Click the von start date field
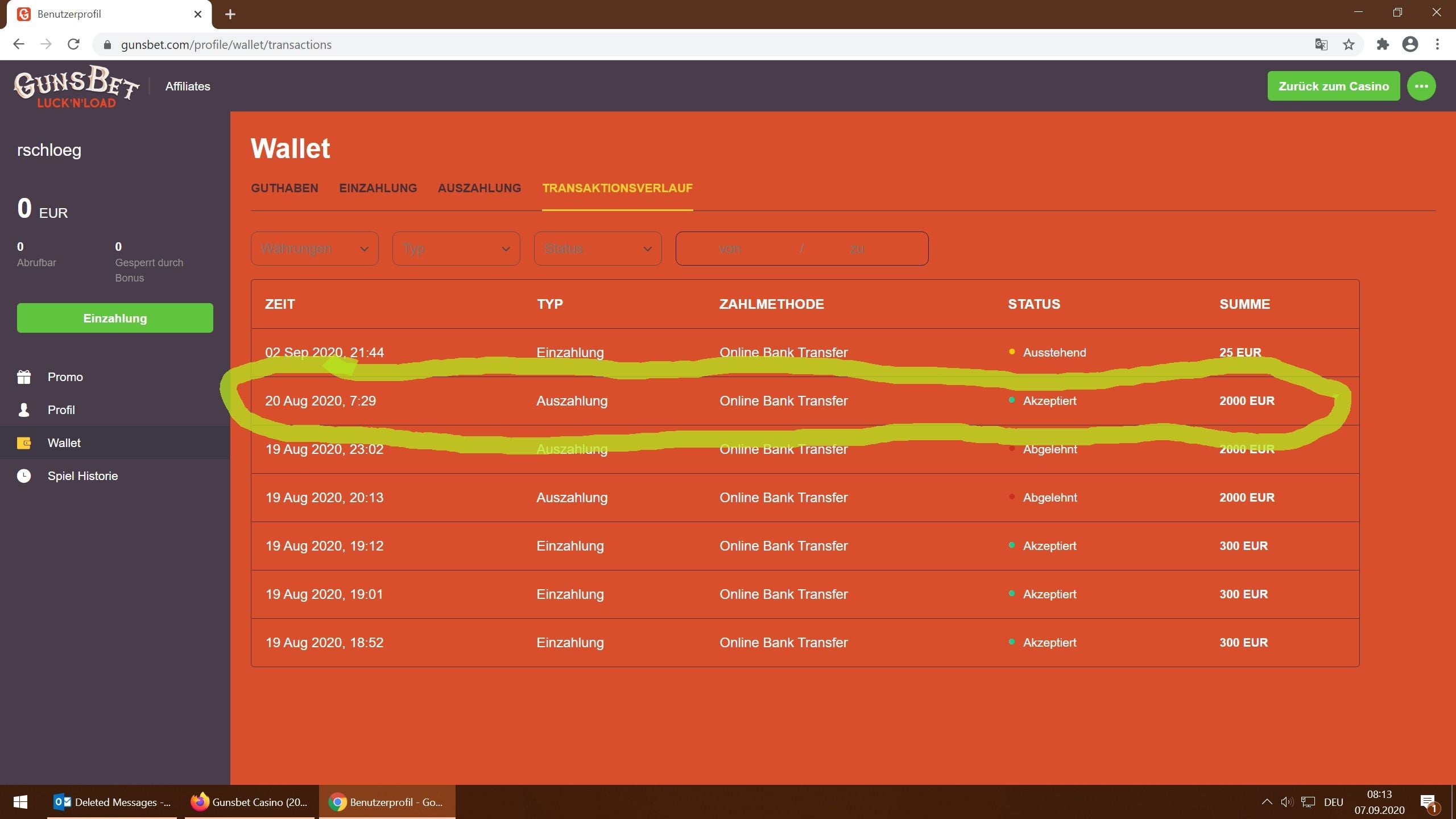This screenshot has width=1456, height=819. coord(730,249)
